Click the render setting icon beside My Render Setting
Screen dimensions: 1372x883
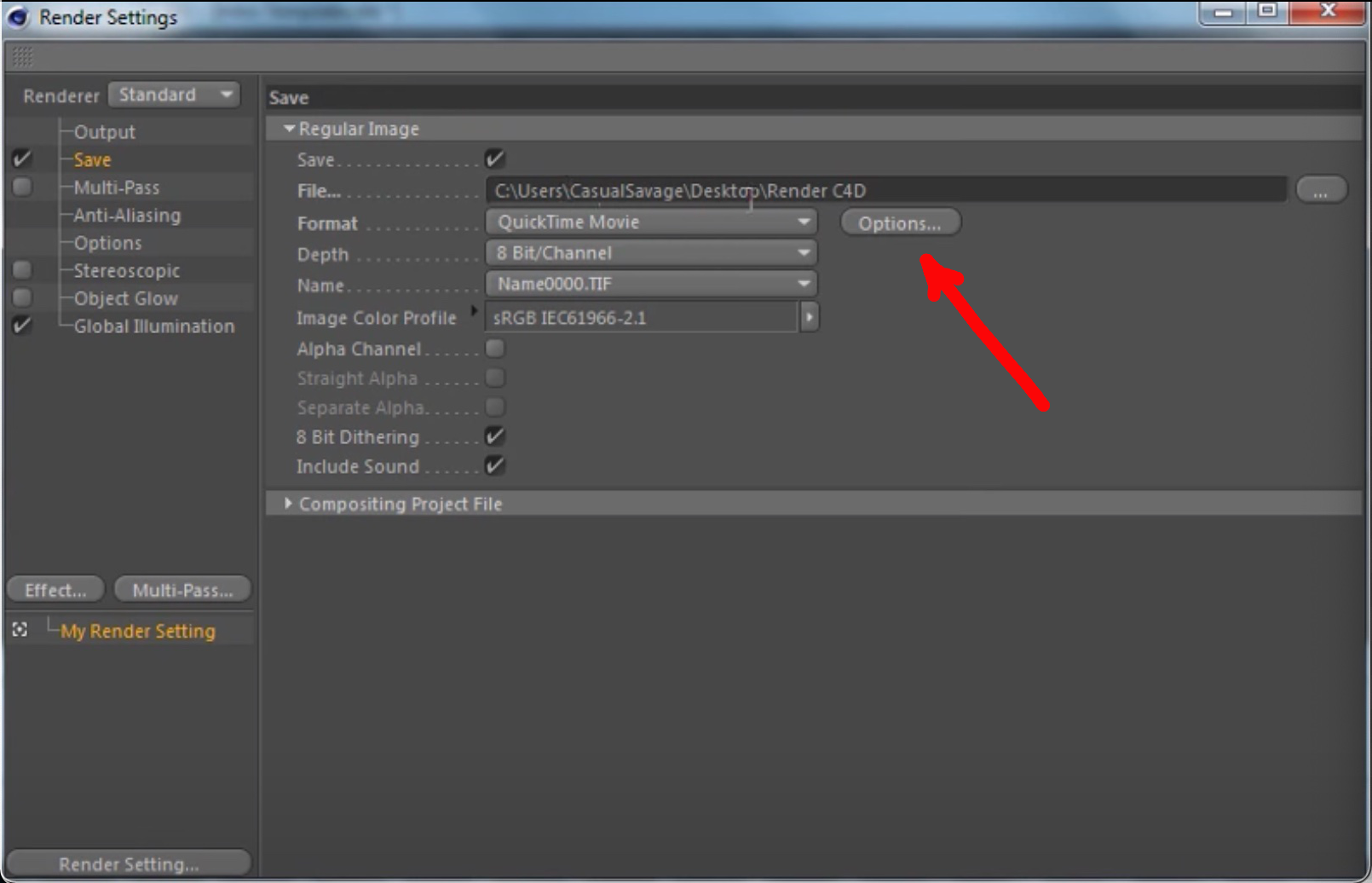[x=21, y=631]
